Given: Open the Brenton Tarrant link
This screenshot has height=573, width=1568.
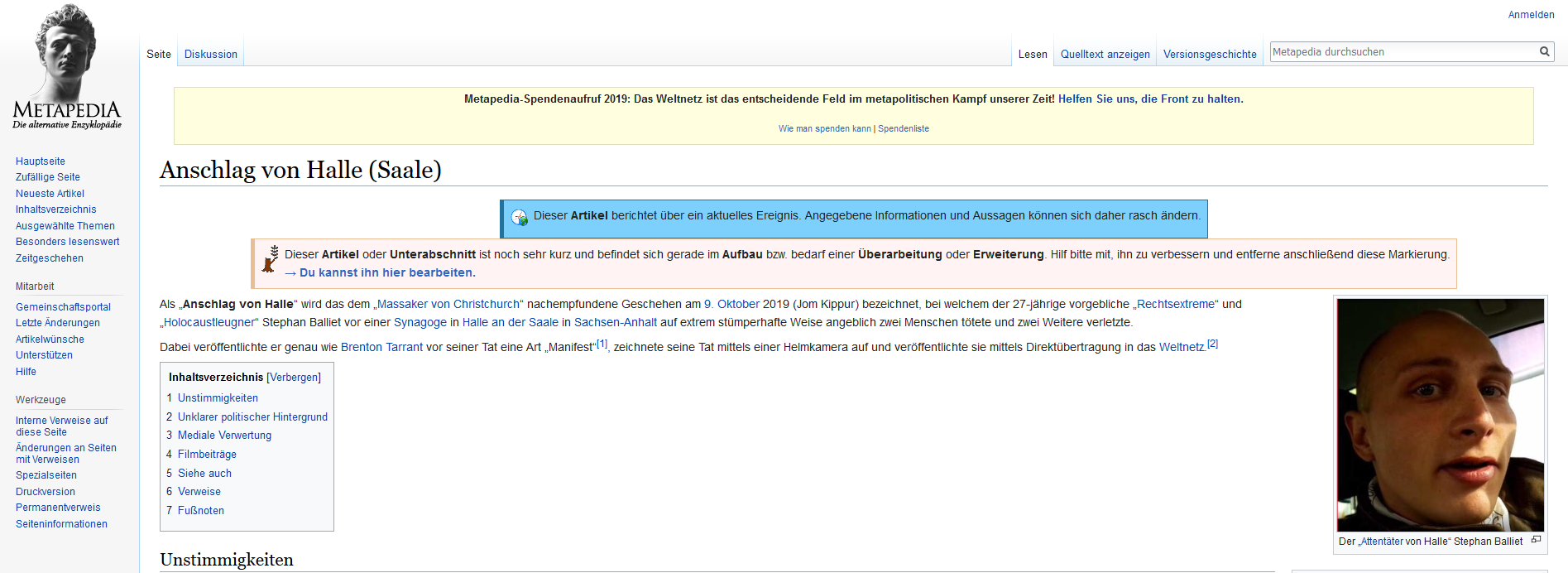Looking at the screenshot, I should (381, 348).
